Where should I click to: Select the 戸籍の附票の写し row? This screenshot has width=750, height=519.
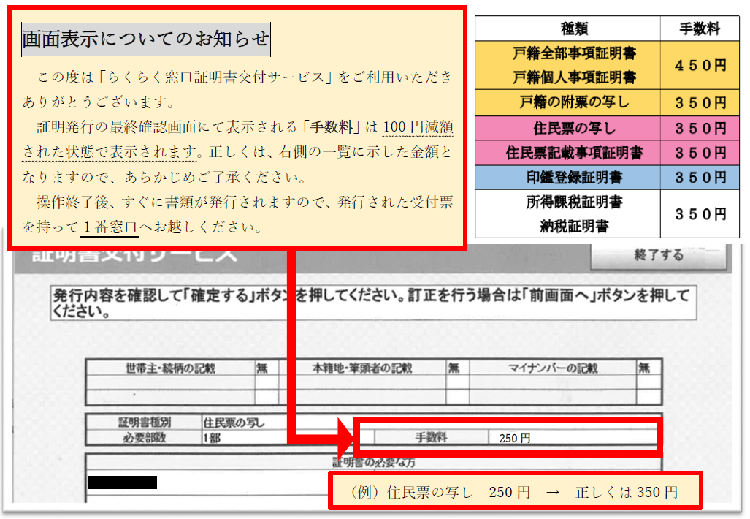575,102
